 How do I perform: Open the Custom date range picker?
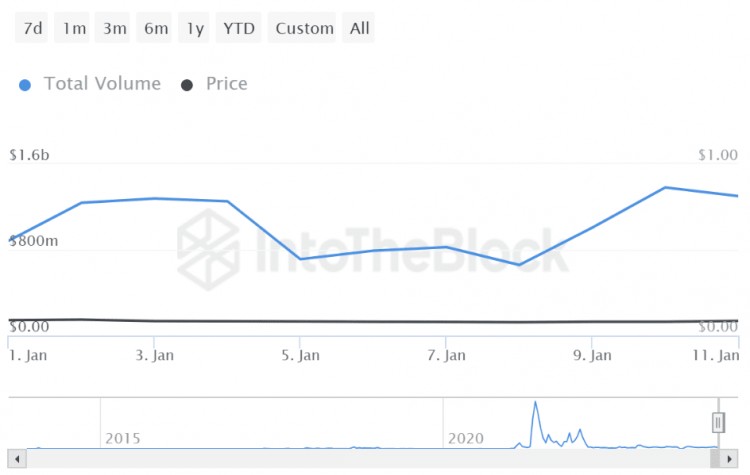(304, 28)
